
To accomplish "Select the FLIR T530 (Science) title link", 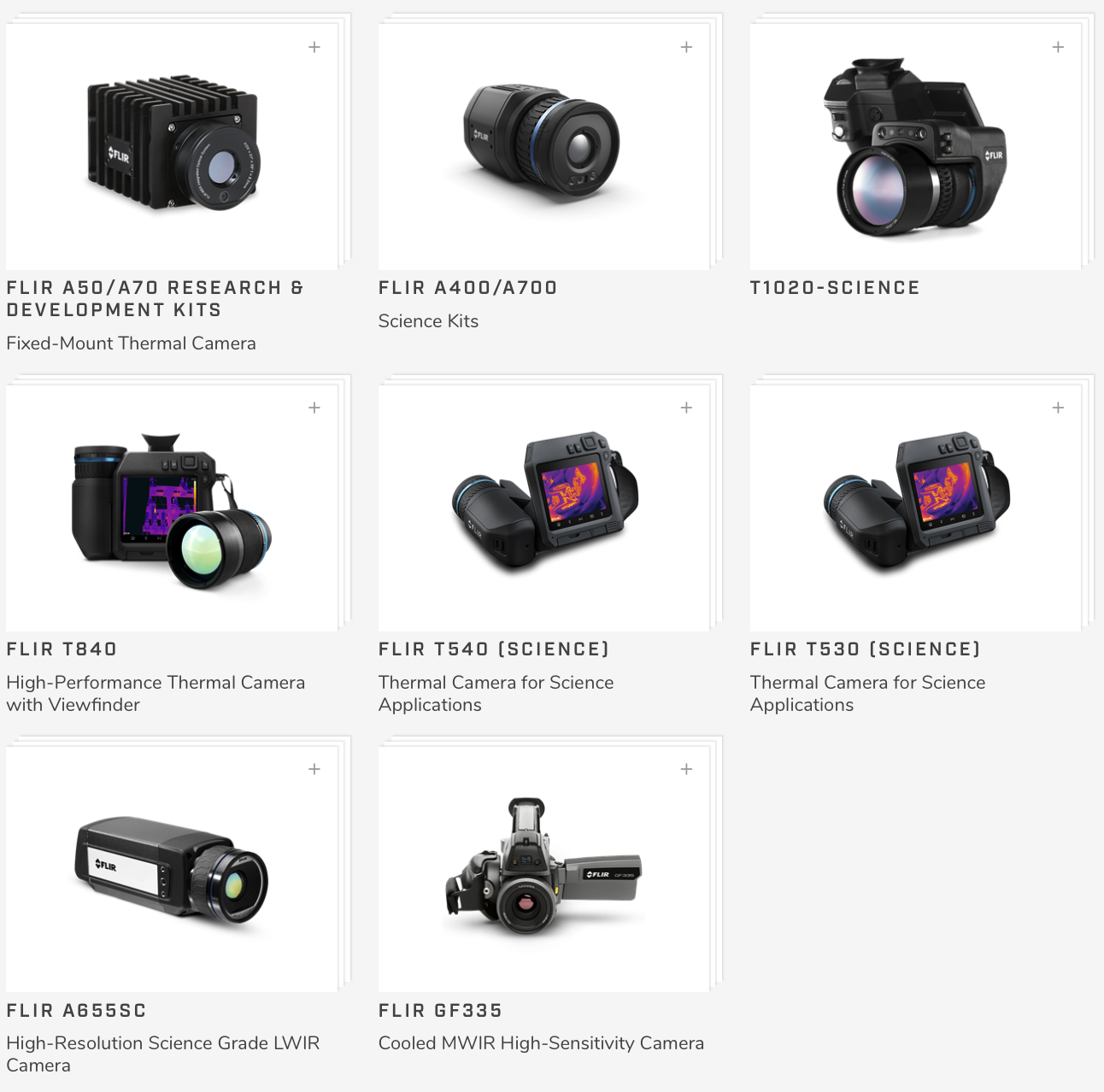I will [866, 649].
